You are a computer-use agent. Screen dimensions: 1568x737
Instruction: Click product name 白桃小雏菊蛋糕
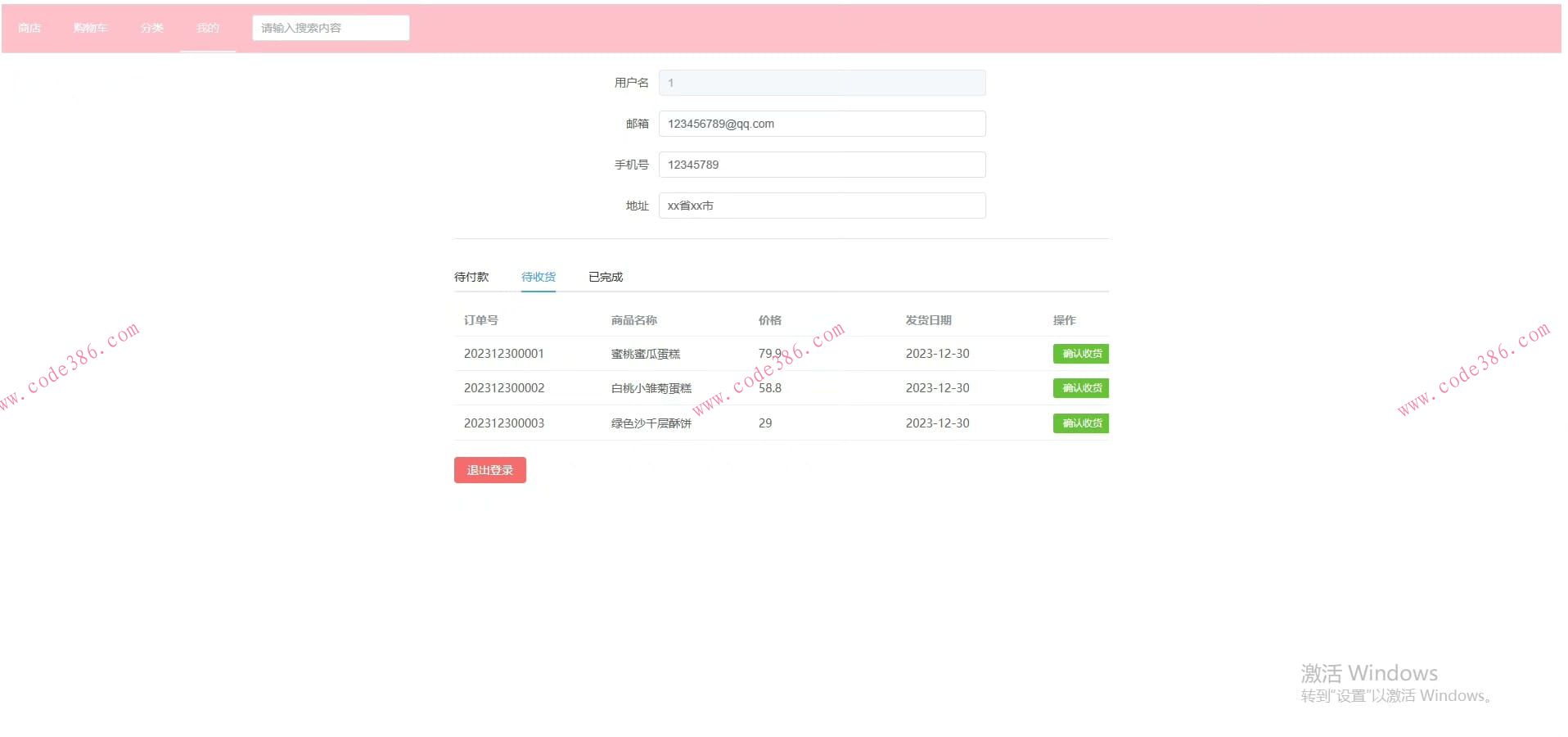pos(651,387)
